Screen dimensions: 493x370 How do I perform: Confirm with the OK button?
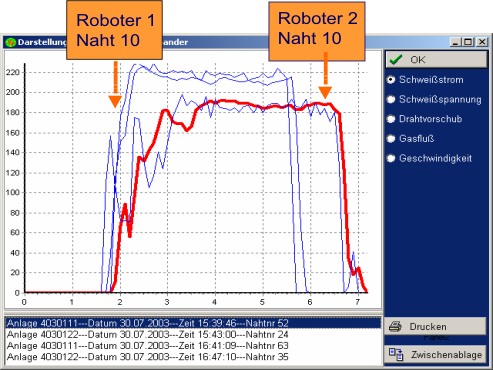[x=436, y=60]
